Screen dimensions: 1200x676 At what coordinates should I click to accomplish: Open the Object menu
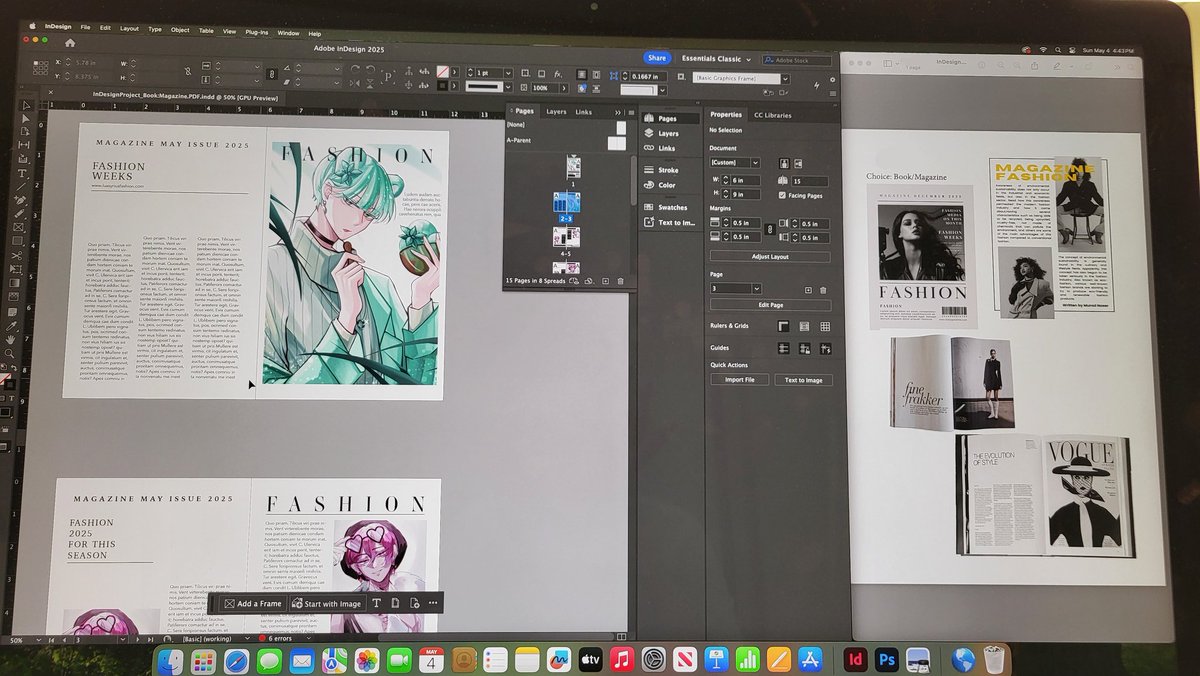[x=180, y=29]
